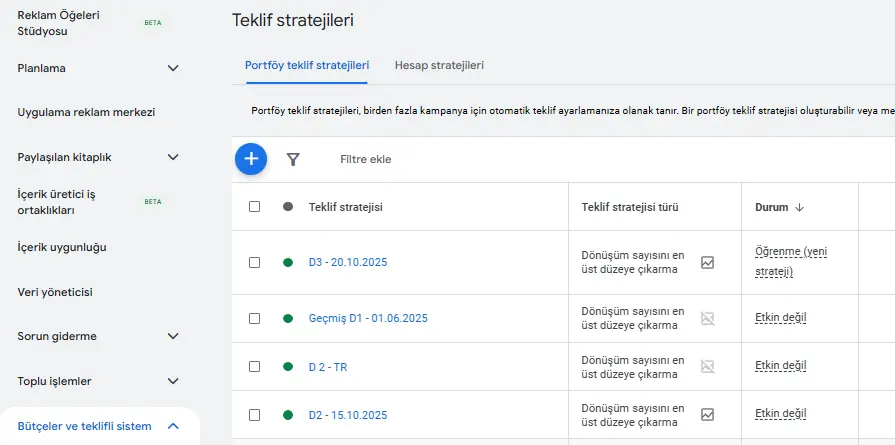Select Portföy teklif stratejileri tab
This screenshot has width=895, height=445.
click(x=307, y=65)
